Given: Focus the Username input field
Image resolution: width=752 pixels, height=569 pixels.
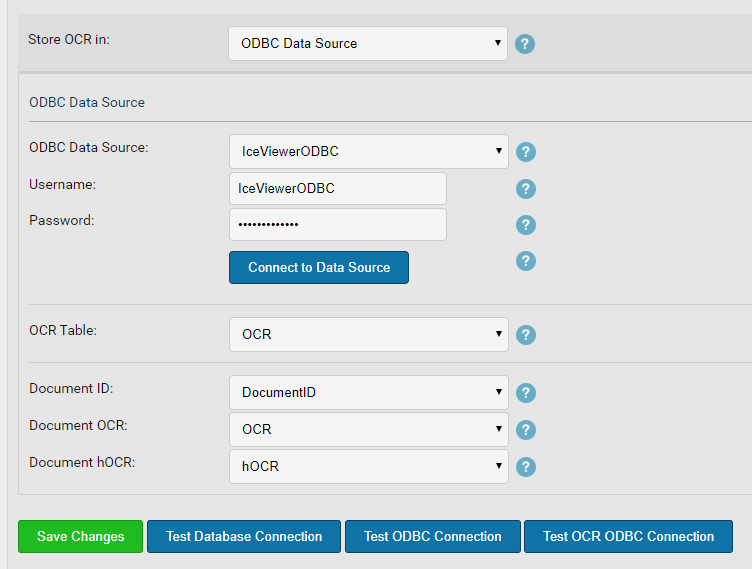Looking at the screenshot, I should [x=338, y=189].
